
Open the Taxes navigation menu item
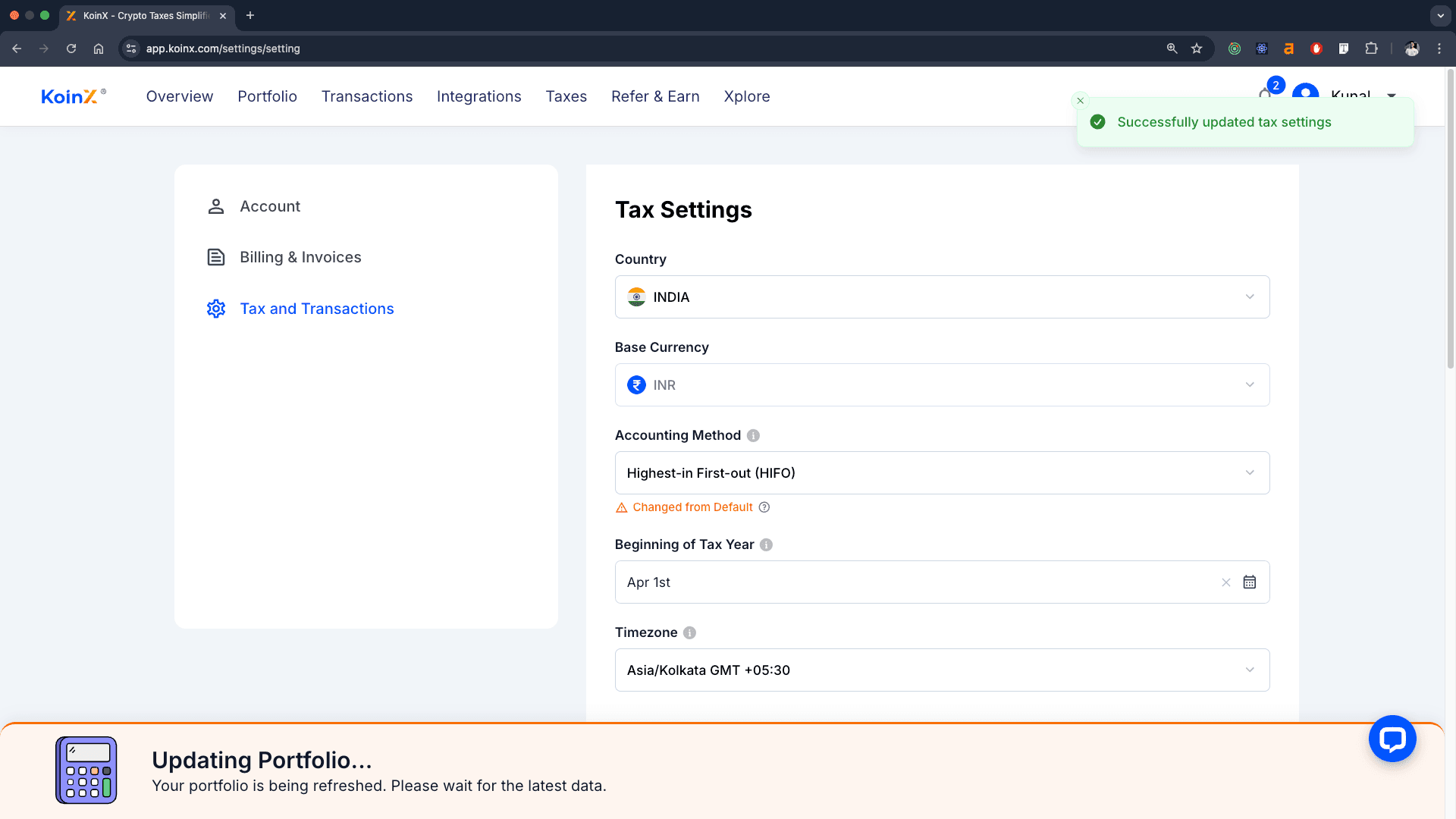coord(566,96)
